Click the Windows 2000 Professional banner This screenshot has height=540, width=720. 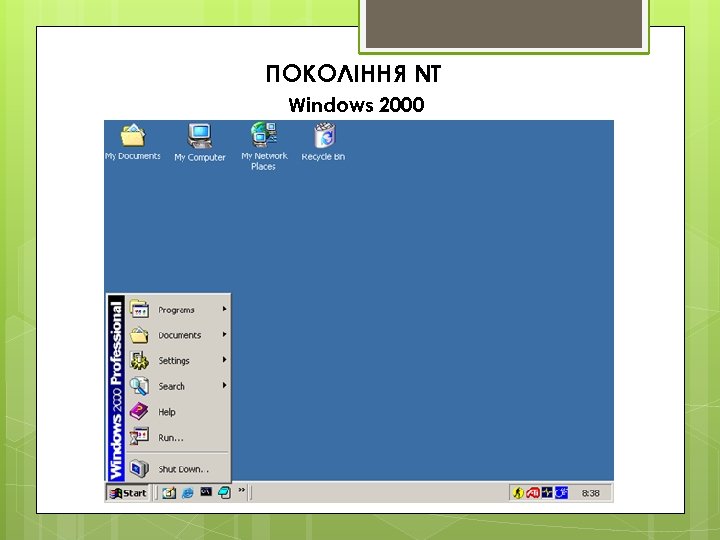coord(116,388)
